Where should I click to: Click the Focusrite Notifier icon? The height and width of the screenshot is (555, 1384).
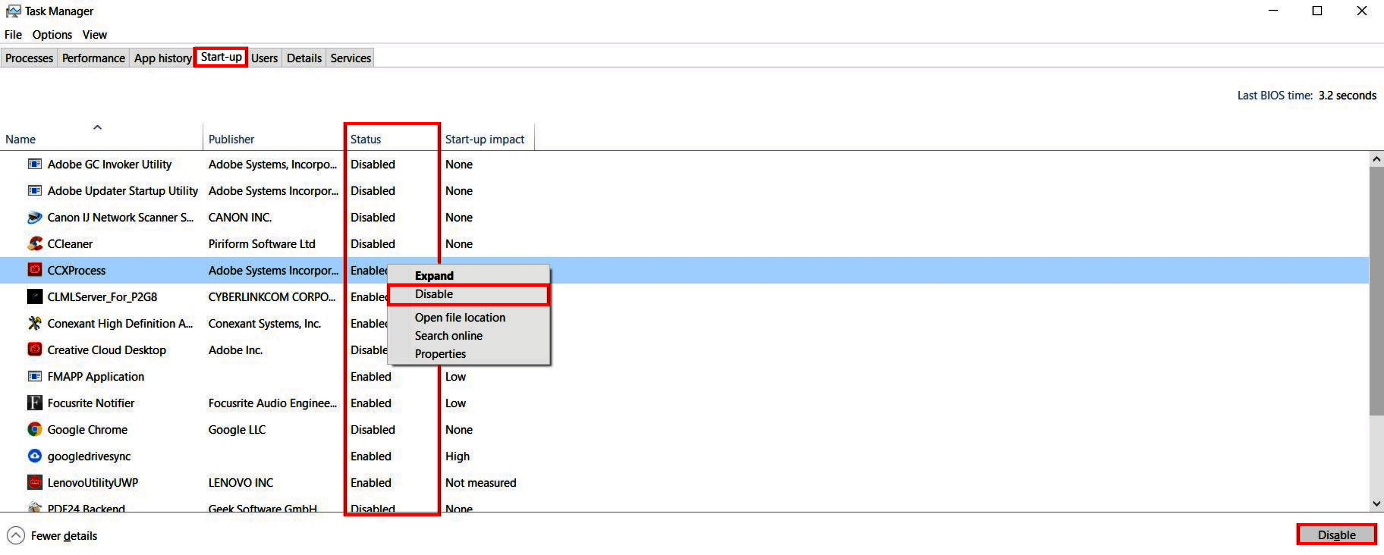coord(35,403)
